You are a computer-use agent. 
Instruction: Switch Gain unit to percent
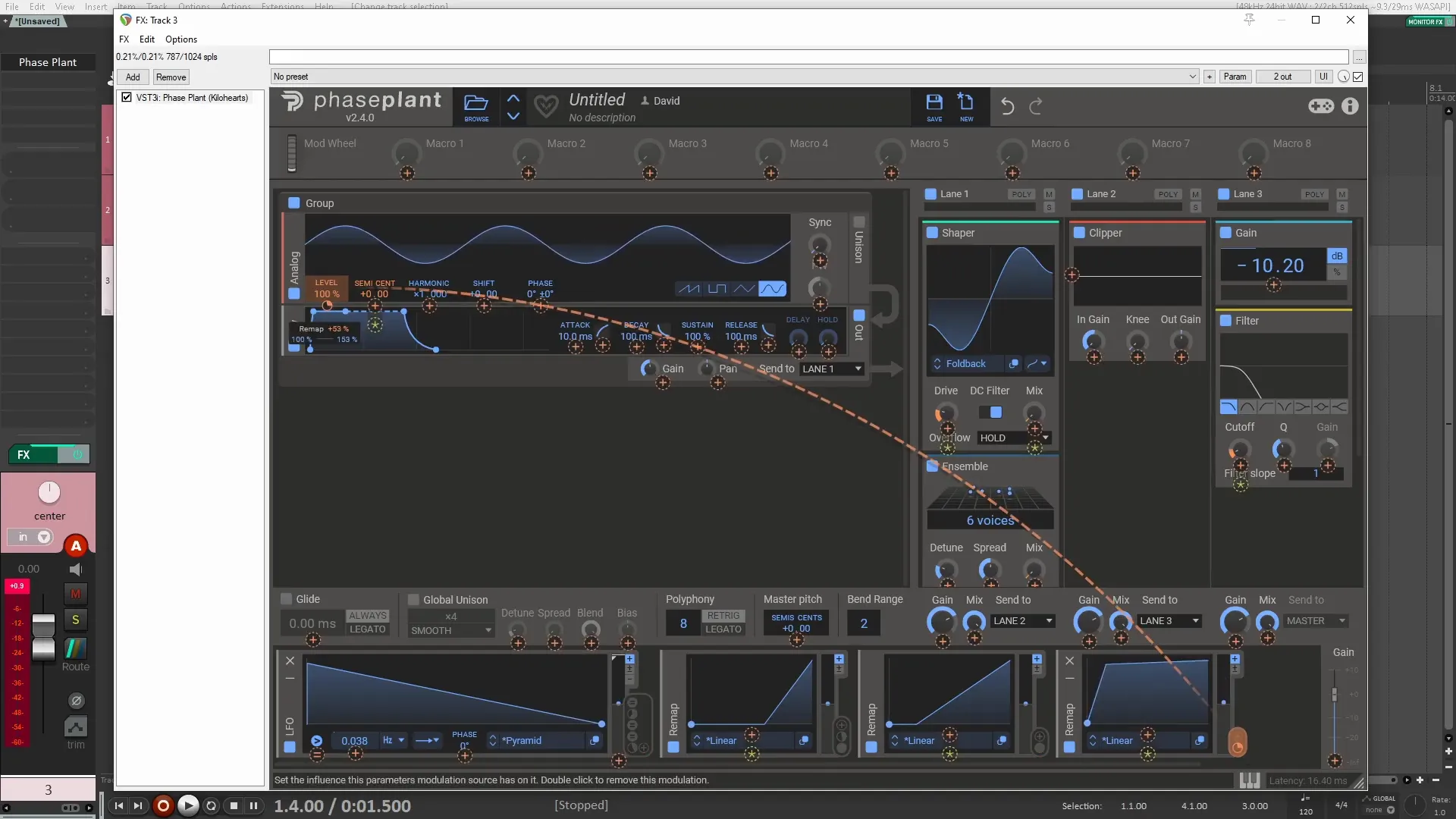tap(1337, 272)
